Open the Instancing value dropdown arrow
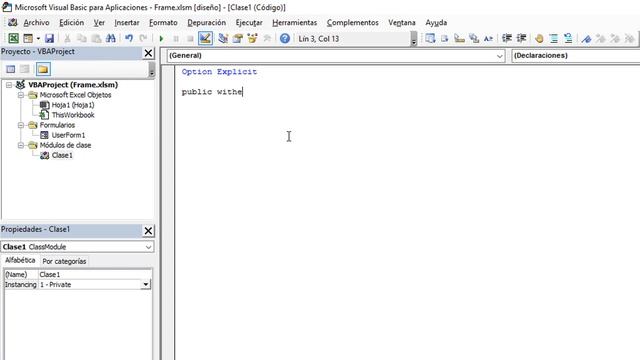This screenshot has height=360, width=640. [145, 284]
